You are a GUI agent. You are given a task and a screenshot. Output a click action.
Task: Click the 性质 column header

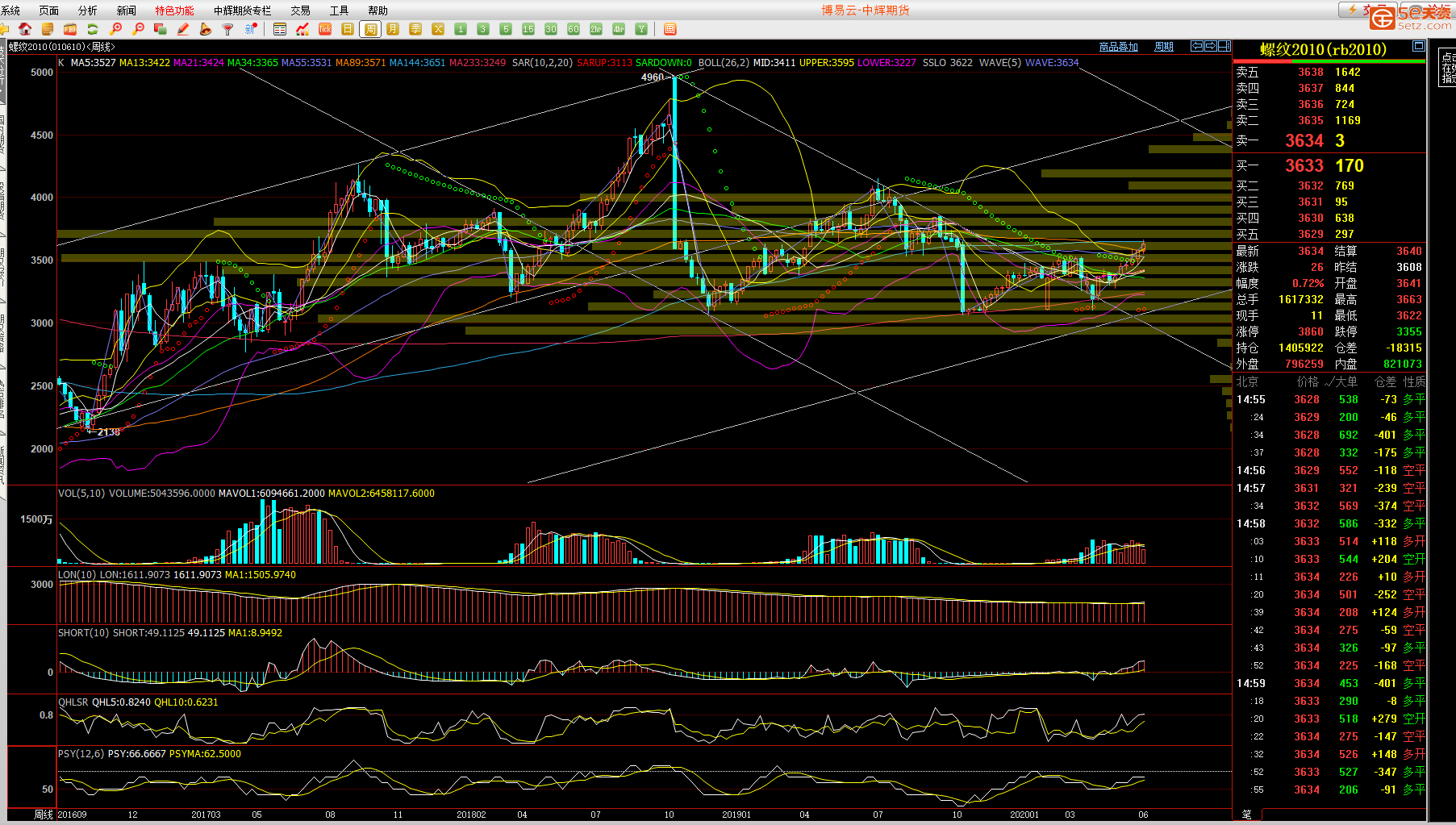[x=1414, y=381]
